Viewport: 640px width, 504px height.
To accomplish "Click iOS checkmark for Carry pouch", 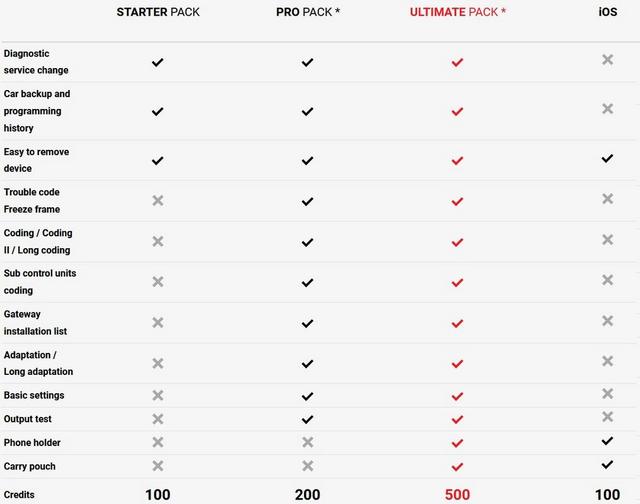I will (607, 464).
